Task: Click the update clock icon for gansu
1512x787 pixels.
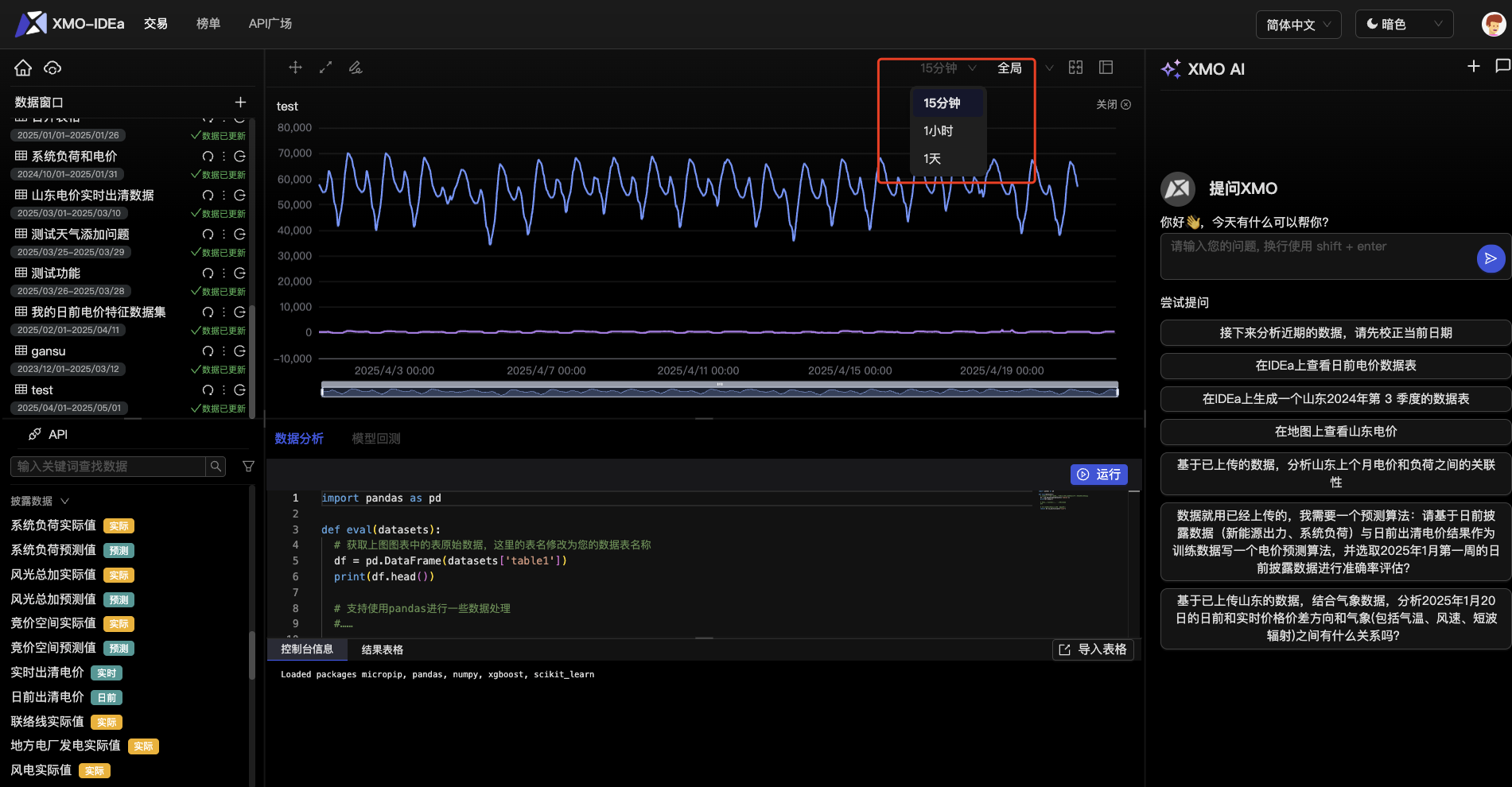Action: click(x=239, y=351)
